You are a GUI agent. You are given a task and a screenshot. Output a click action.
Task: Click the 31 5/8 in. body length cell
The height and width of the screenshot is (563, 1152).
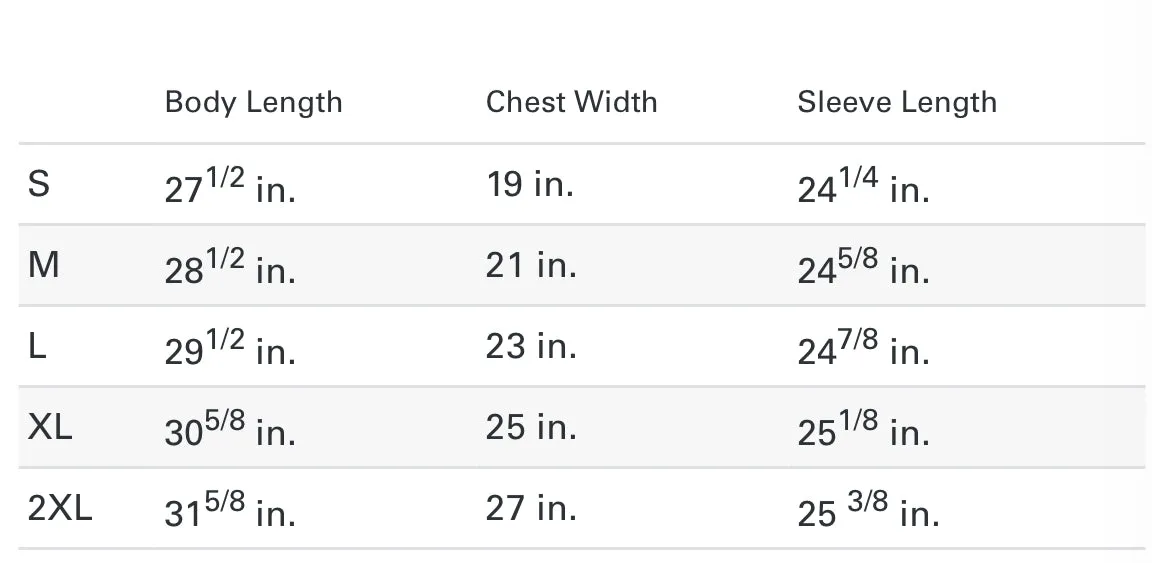click(x=230, y=510)
